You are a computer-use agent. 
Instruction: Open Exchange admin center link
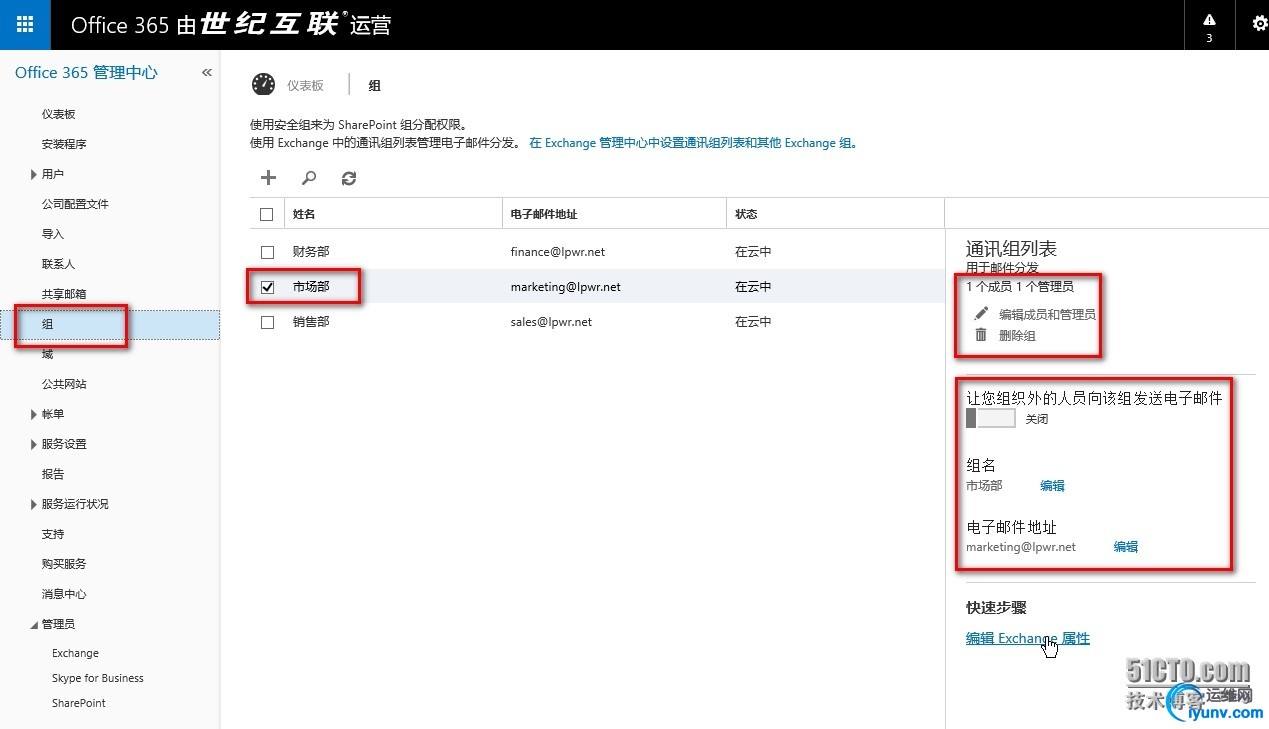(75, 653)
